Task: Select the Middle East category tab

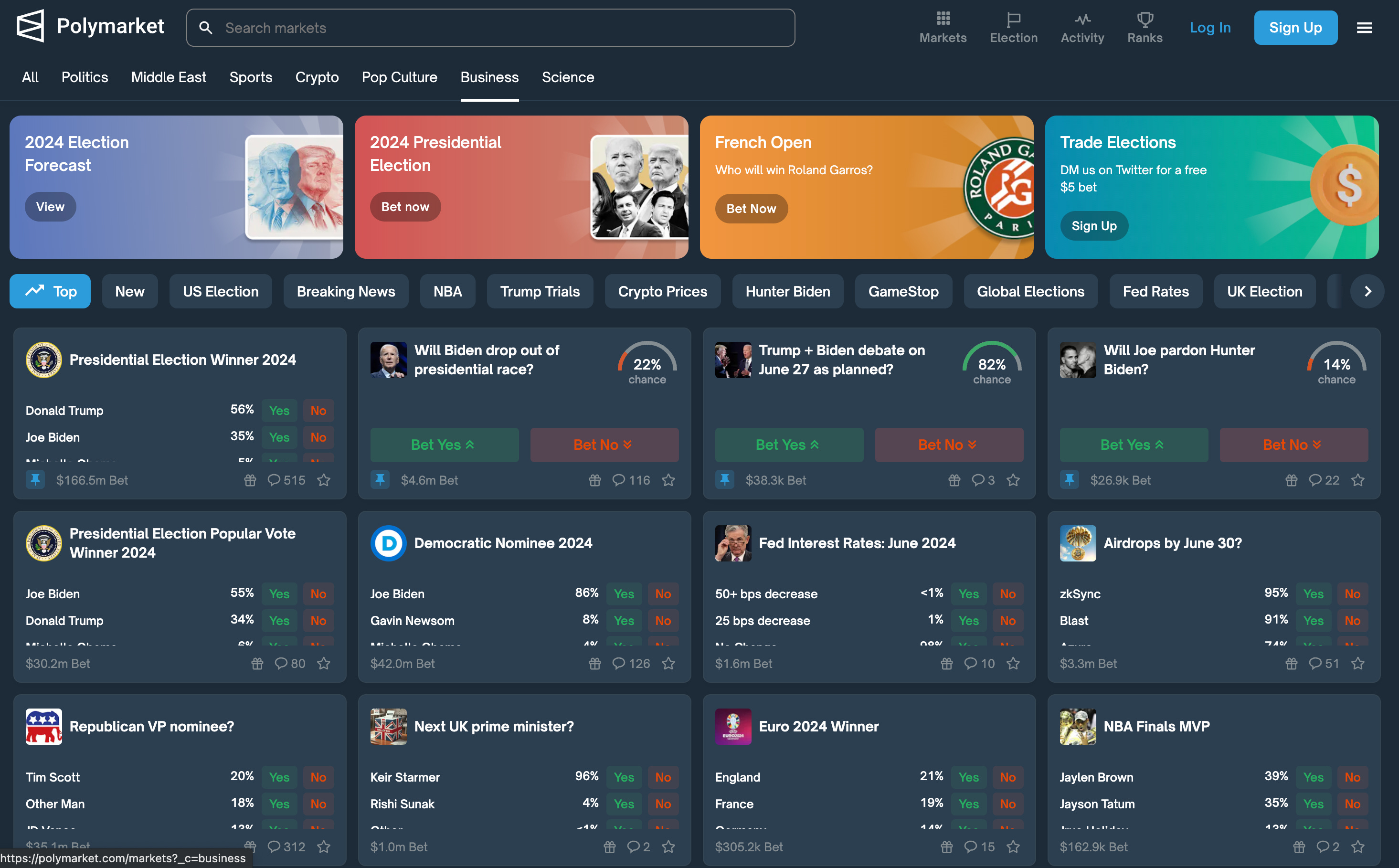Action: pos(169,77)
